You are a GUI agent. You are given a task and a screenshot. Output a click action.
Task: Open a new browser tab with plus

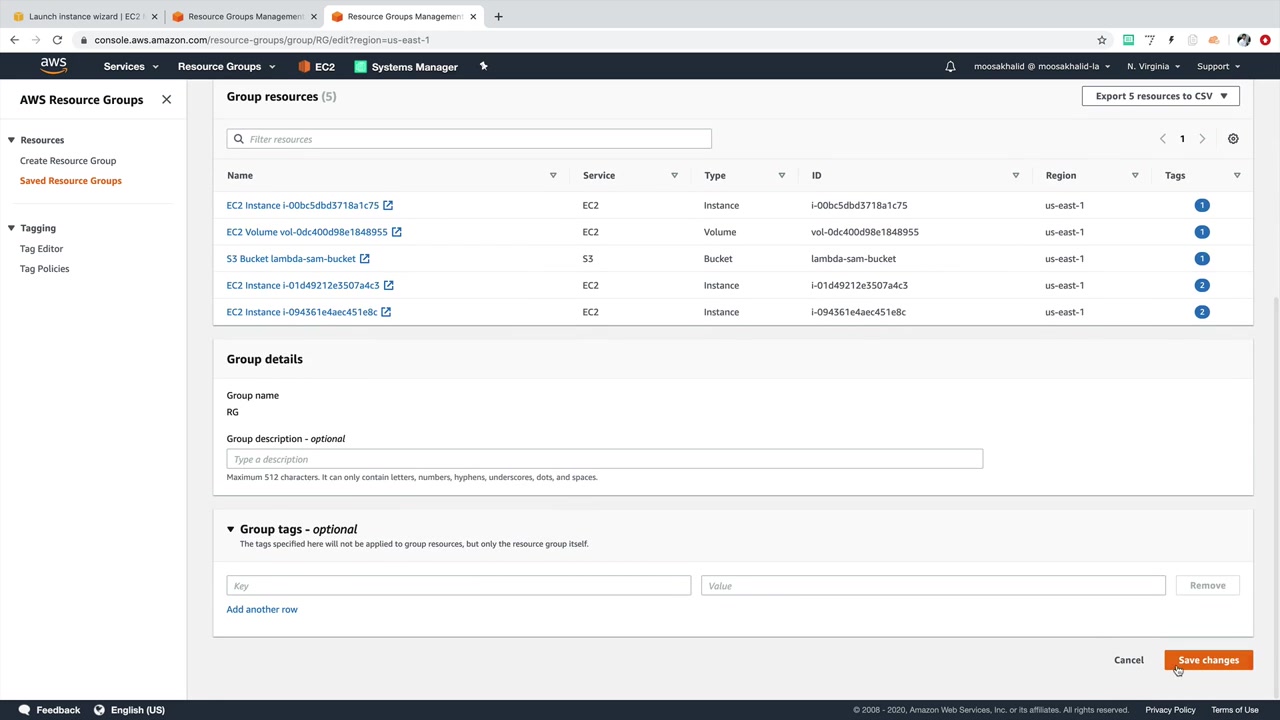(x=498, y=16)
